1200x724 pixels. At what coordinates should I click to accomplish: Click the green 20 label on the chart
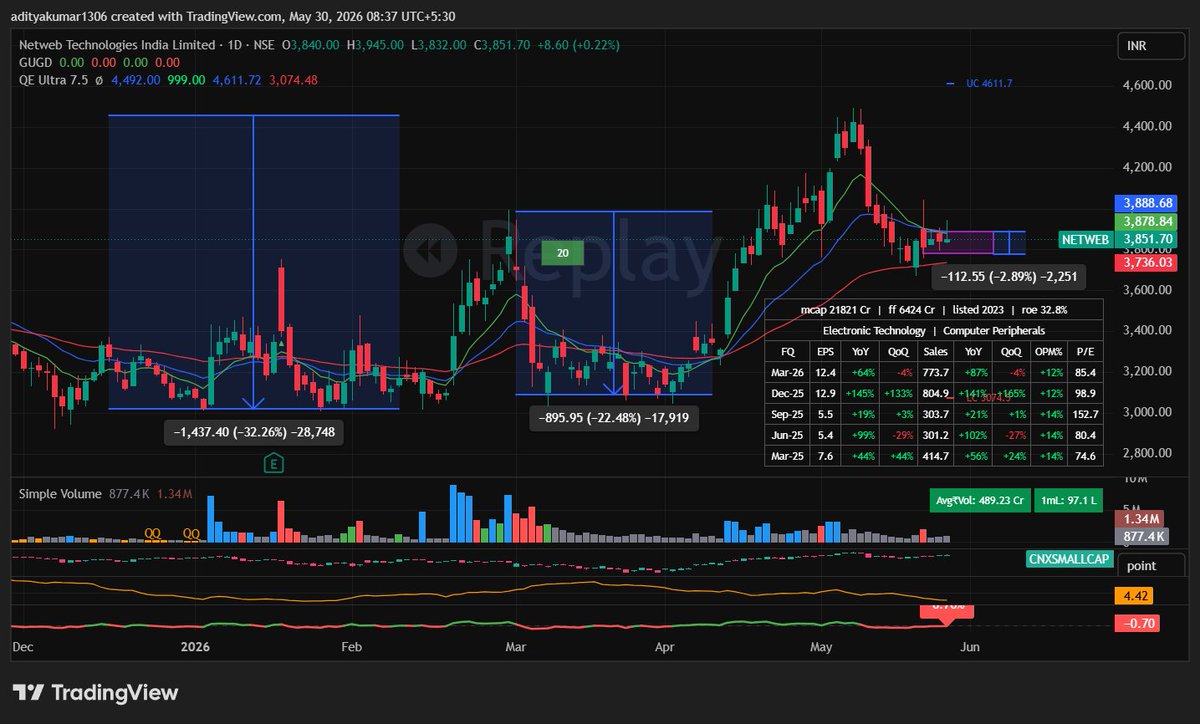pos(563,254)
